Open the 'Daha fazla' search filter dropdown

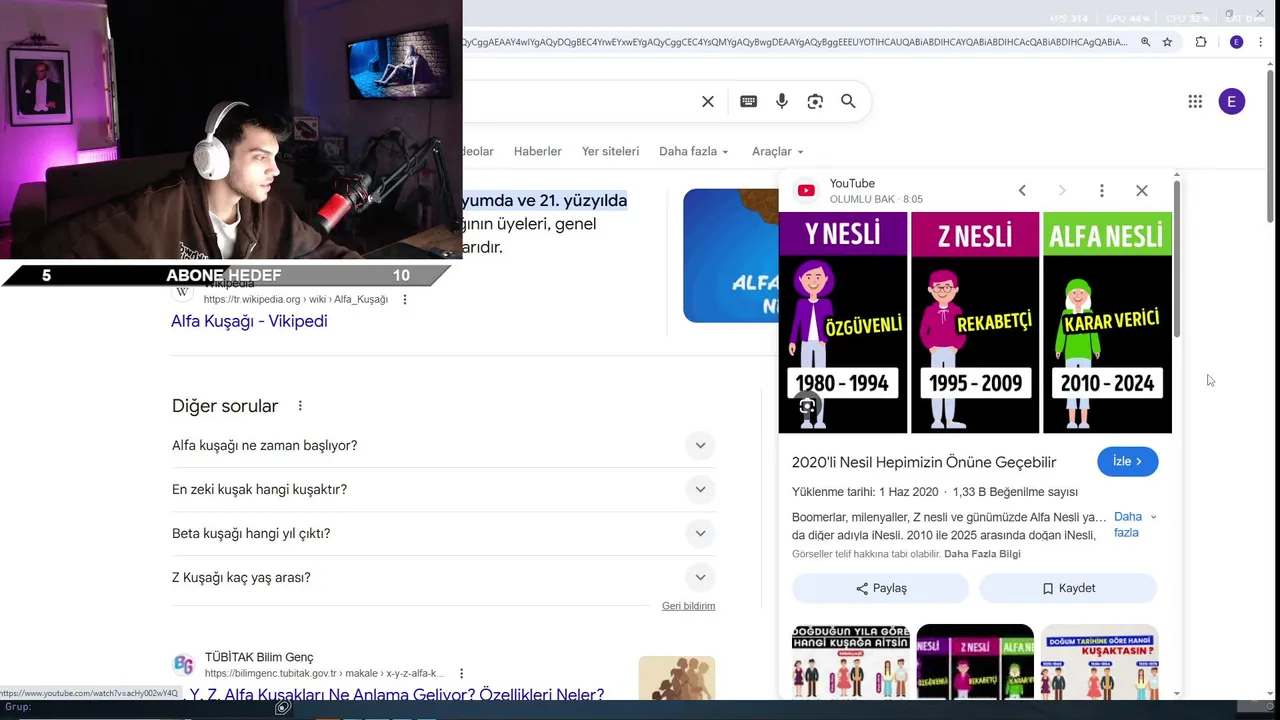[694, 151]
